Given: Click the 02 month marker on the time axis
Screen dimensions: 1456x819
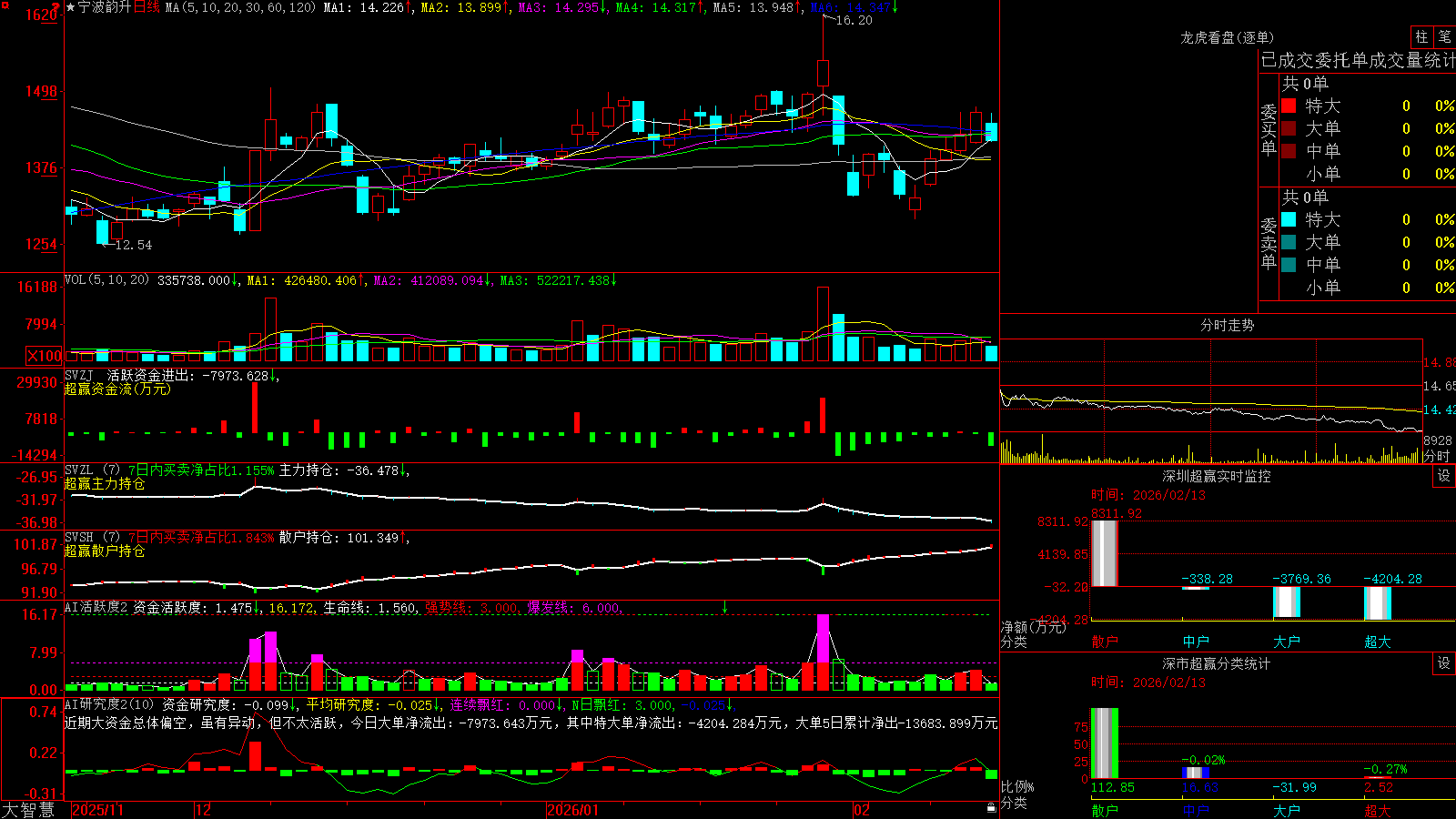Looking at the screenshot, I should tap(861, 810).
